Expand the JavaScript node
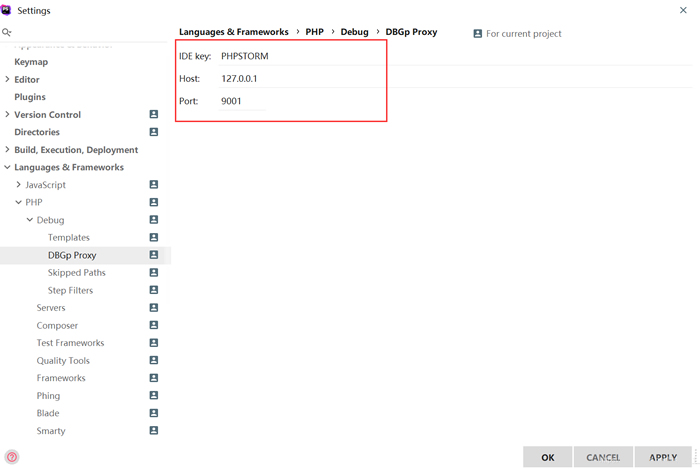This screenshot has width=700, height=469. pos(18,184)
